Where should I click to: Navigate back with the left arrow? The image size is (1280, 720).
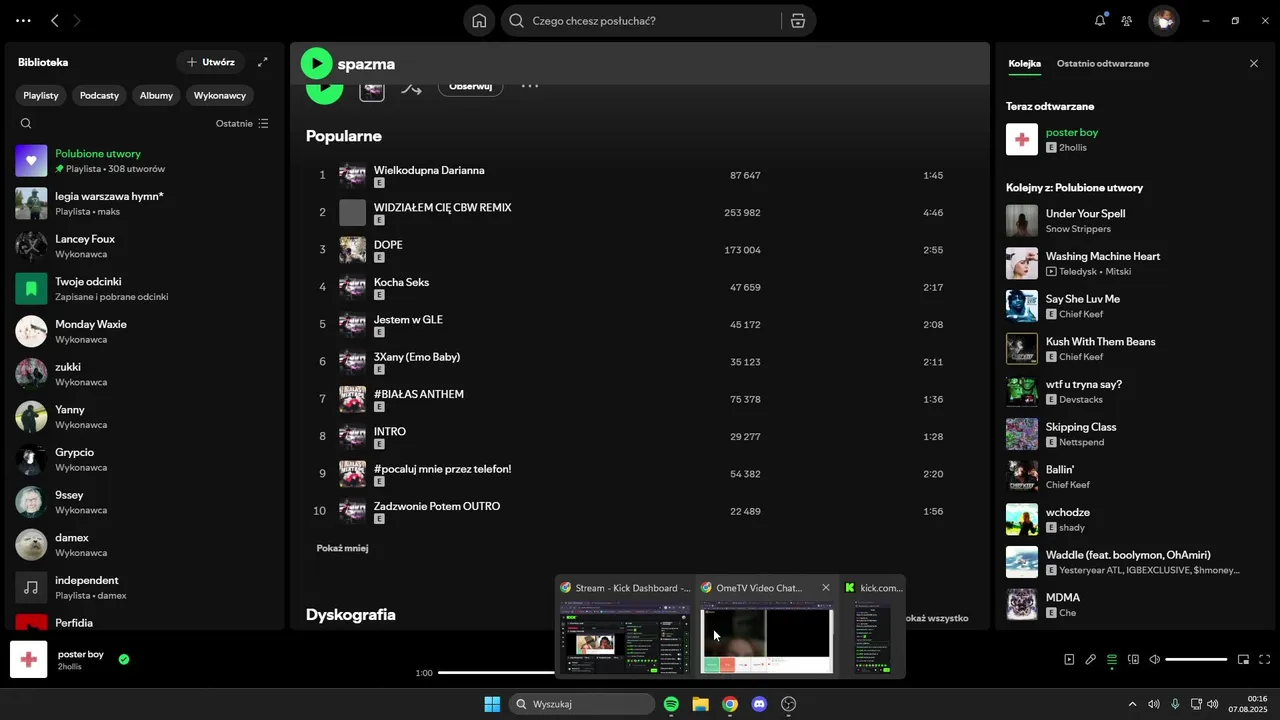[55, 20]
